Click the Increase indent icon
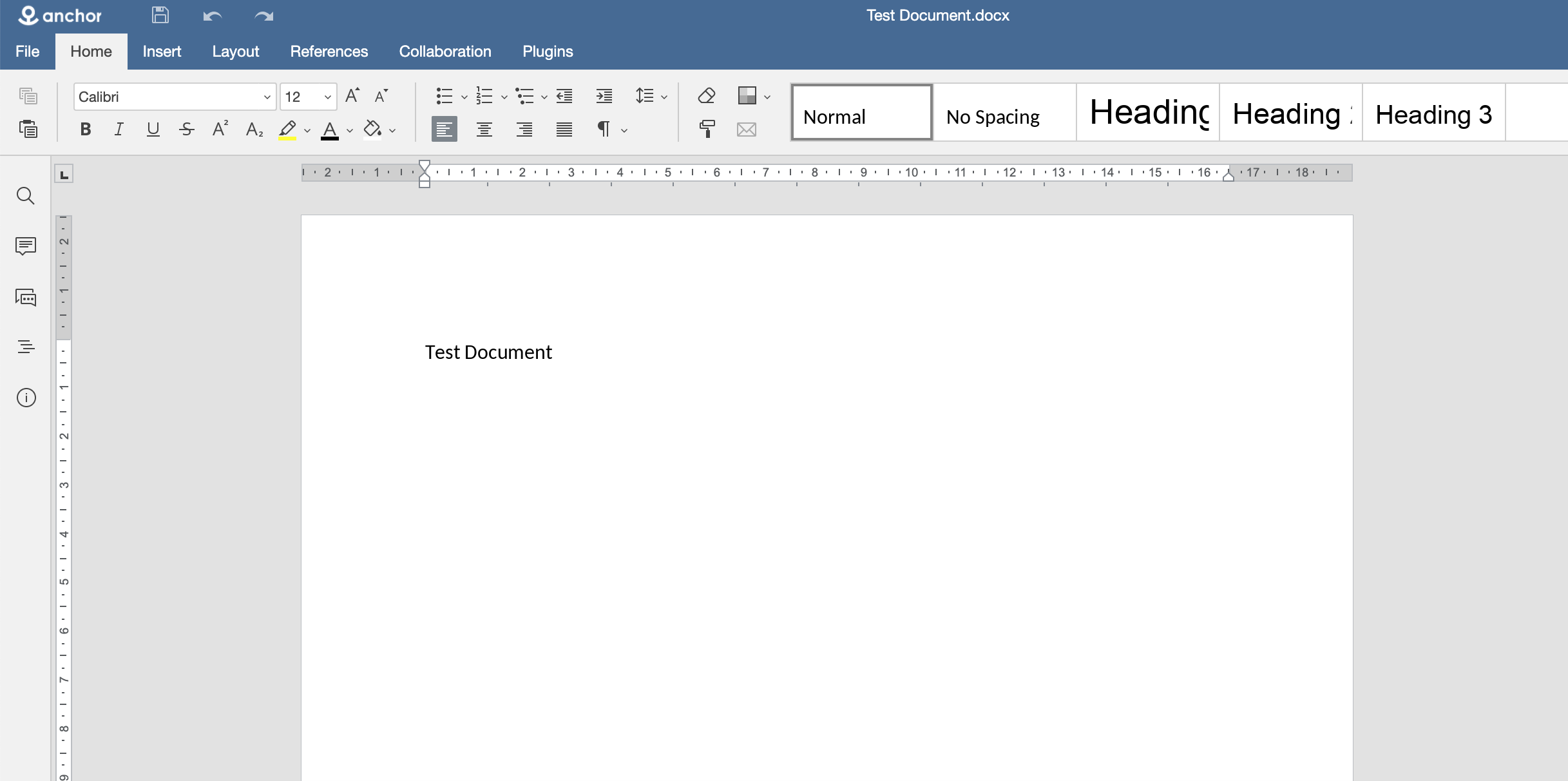Image resolution: width=1568 pixels, height=781 pixels. 604,97
